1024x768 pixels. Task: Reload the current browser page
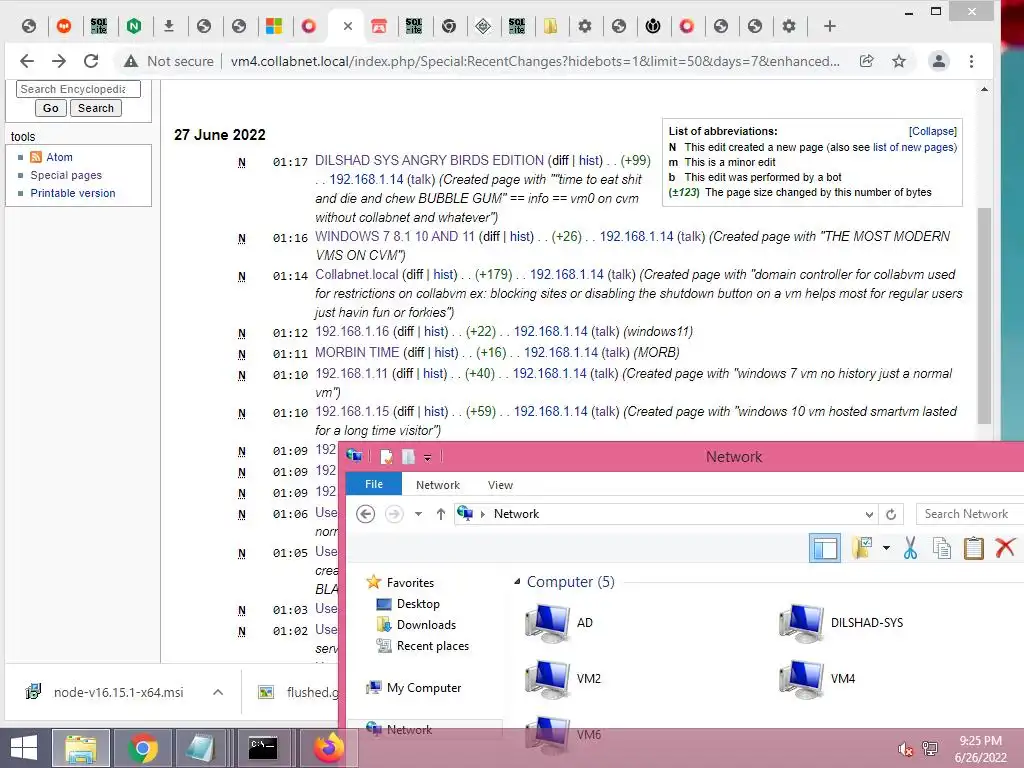(91, 61)
